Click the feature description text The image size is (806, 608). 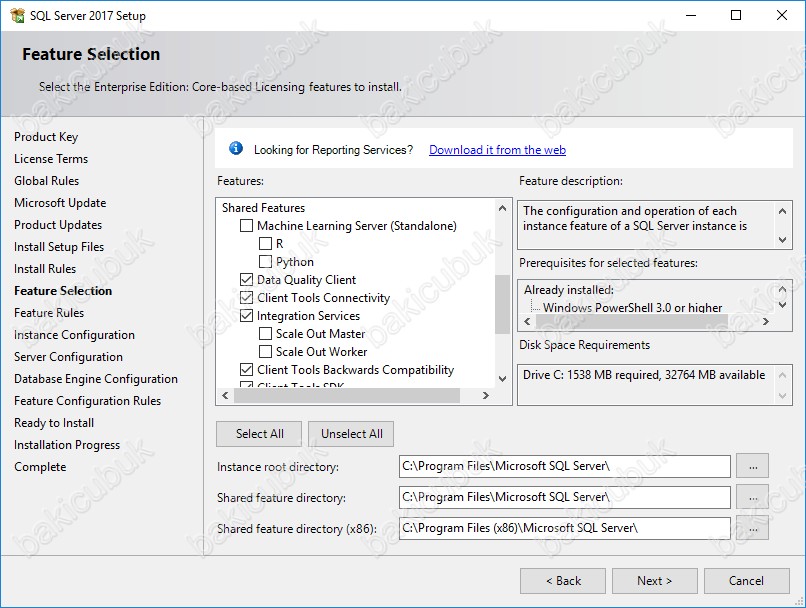(635, 218)
